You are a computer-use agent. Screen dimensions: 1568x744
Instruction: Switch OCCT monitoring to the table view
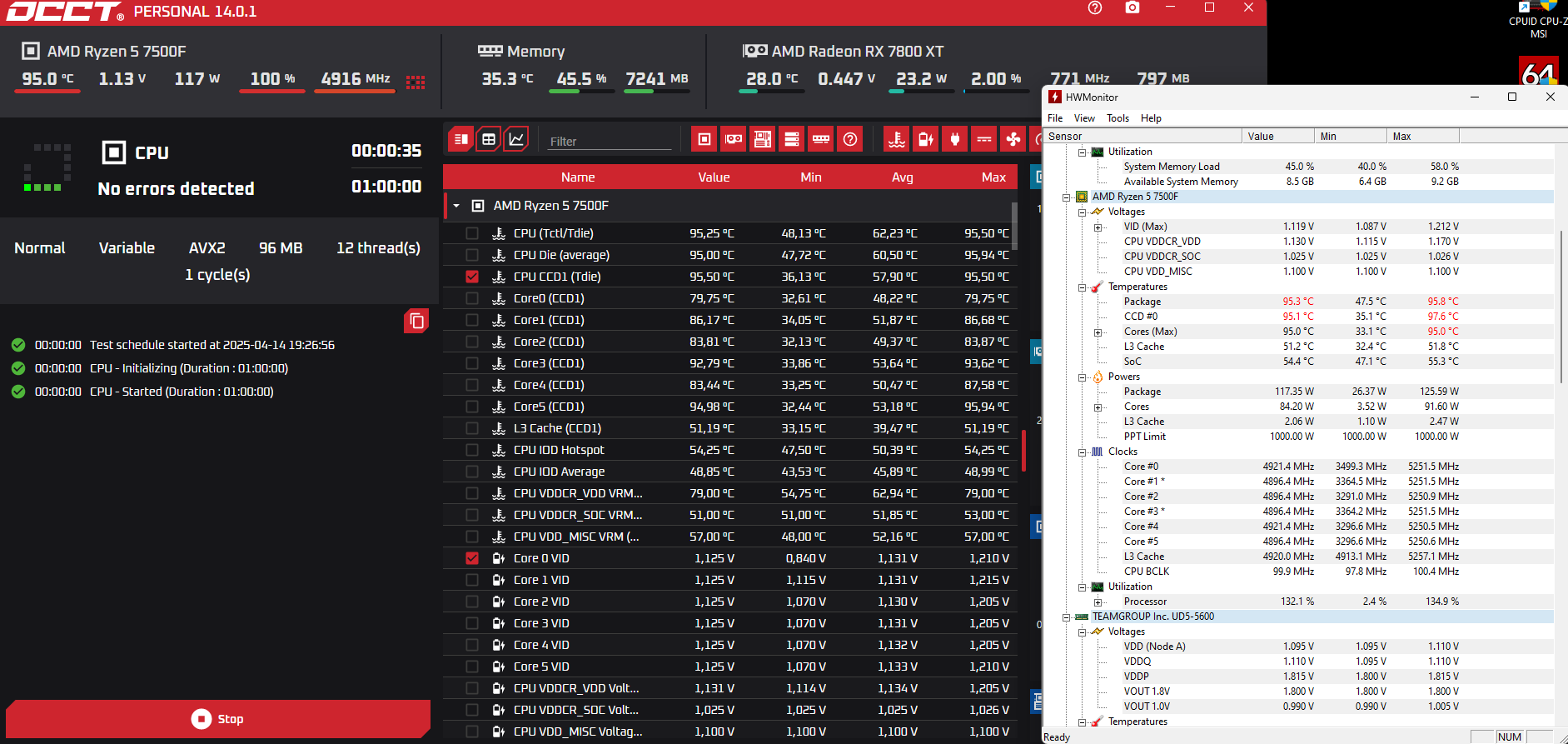[489, 139]
